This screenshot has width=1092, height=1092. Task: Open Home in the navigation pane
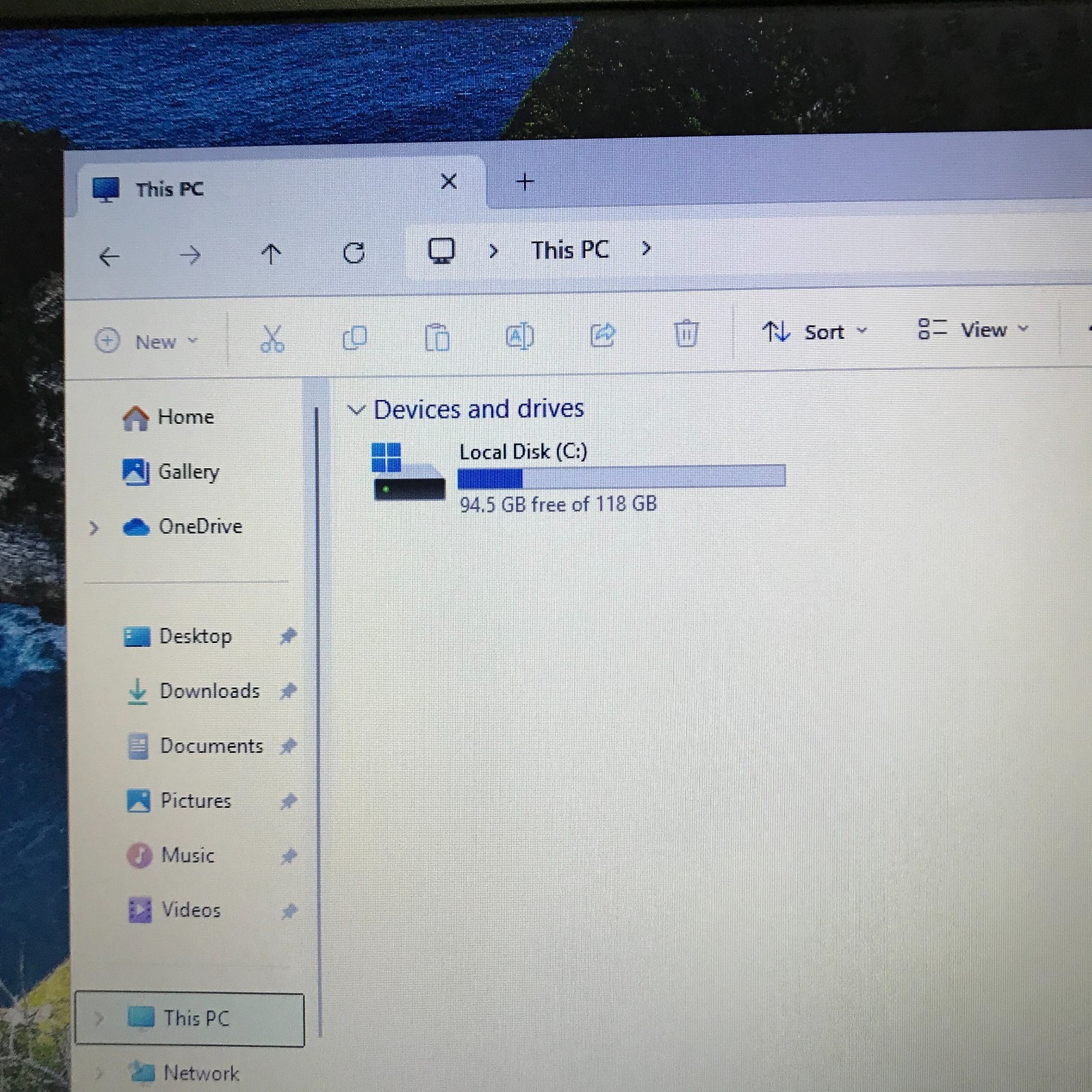168,417
